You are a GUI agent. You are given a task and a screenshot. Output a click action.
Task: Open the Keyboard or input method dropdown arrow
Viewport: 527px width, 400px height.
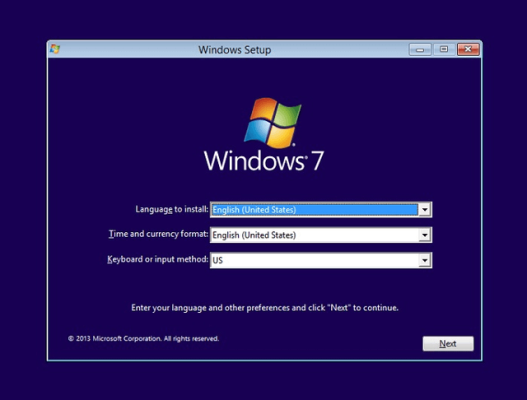425,260
